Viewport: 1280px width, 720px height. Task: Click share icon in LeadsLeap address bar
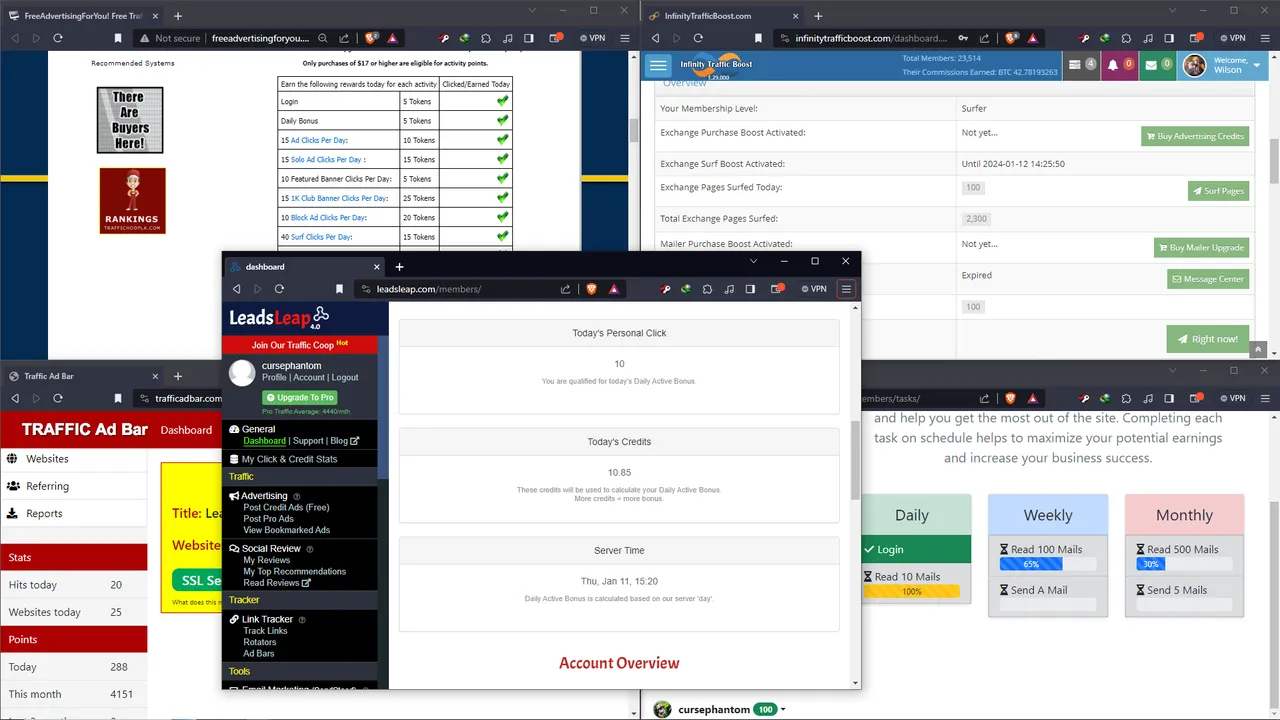coord(565,289)
